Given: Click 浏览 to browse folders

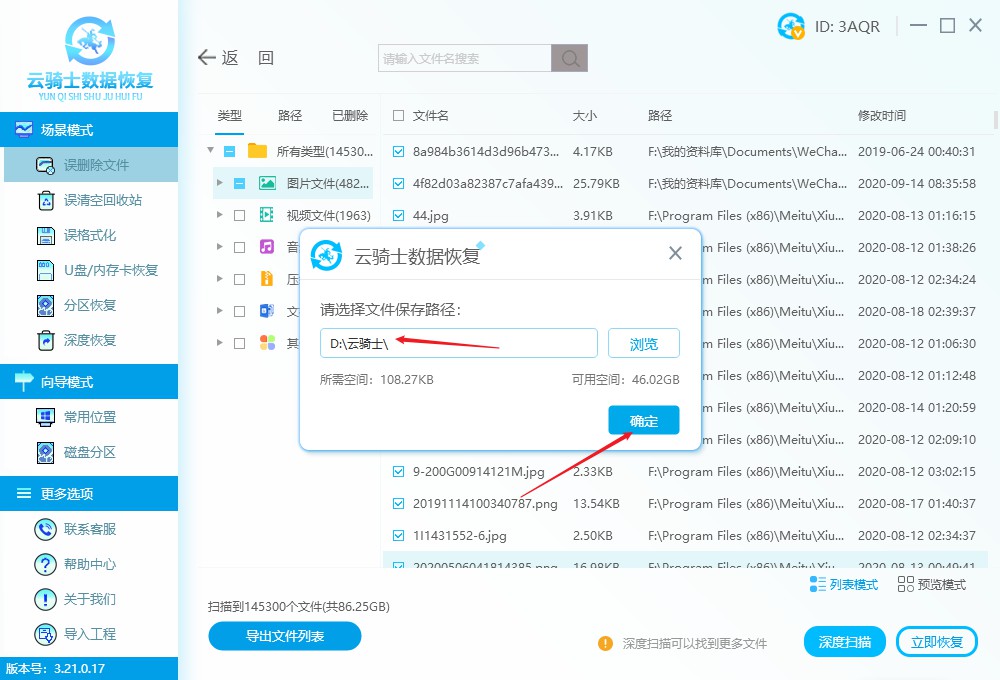Looking at the screenshot, I should pyautogui.click(x=643, y=343).
